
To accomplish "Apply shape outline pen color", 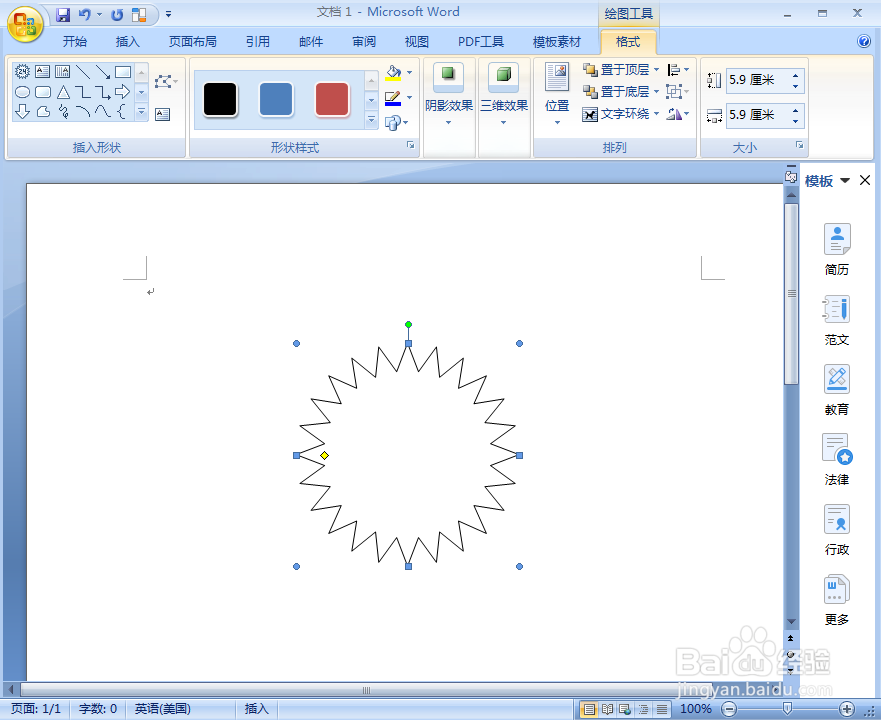I will [x=393, y=98].
